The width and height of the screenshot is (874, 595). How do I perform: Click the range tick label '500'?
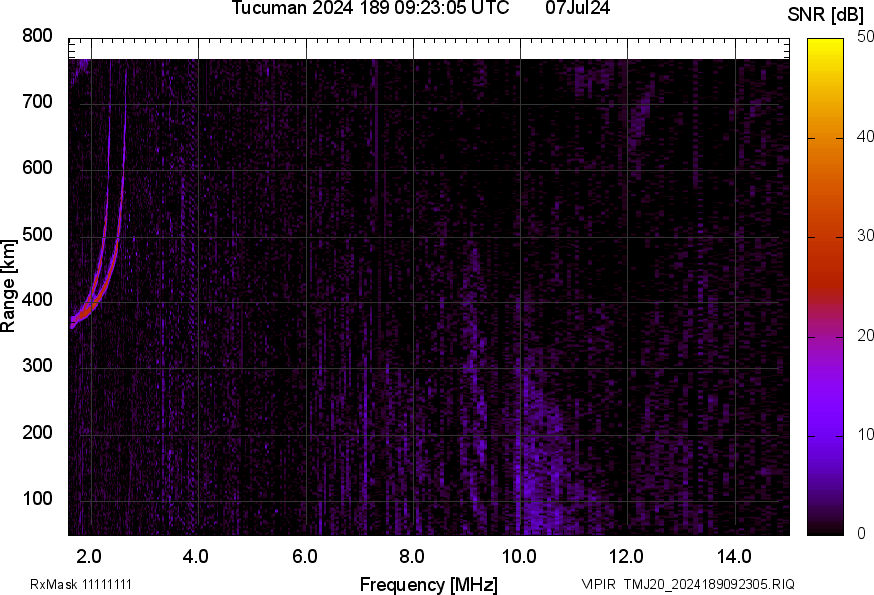(37, 234)
